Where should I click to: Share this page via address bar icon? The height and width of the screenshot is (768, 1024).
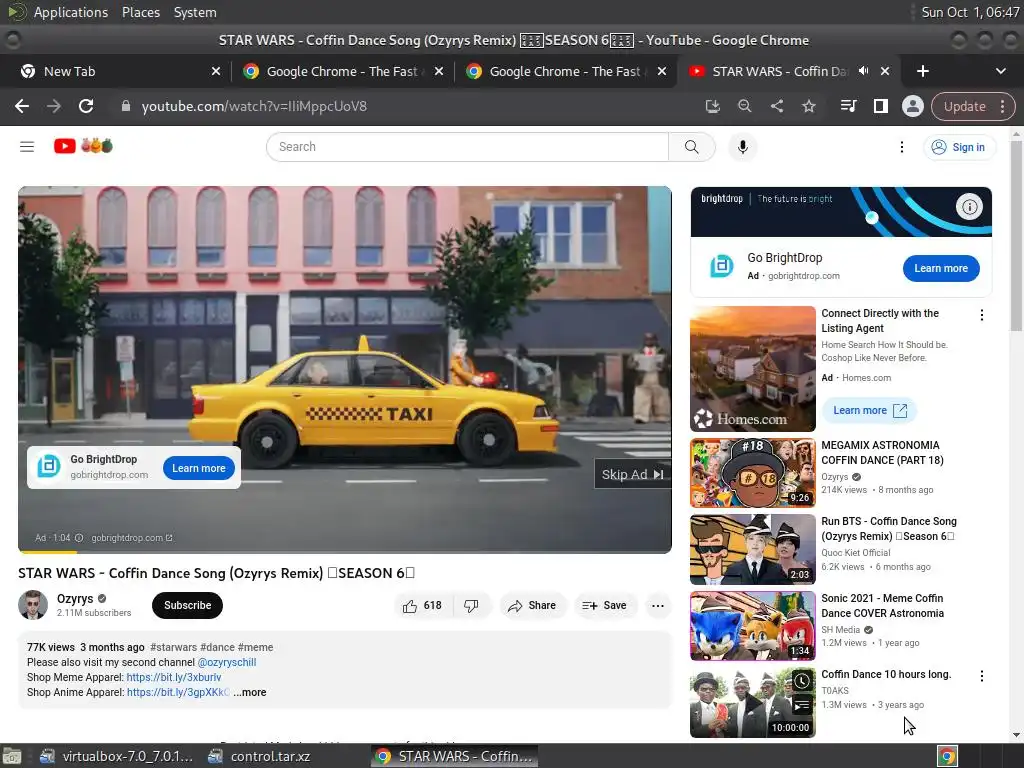[x=776, y=106]
